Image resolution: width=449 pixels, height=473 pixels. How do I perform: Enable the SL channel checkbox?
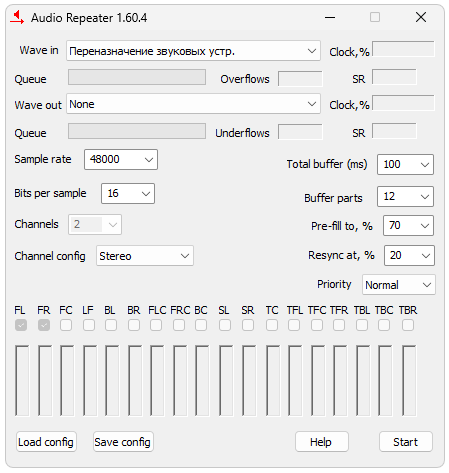pos(225,325)
